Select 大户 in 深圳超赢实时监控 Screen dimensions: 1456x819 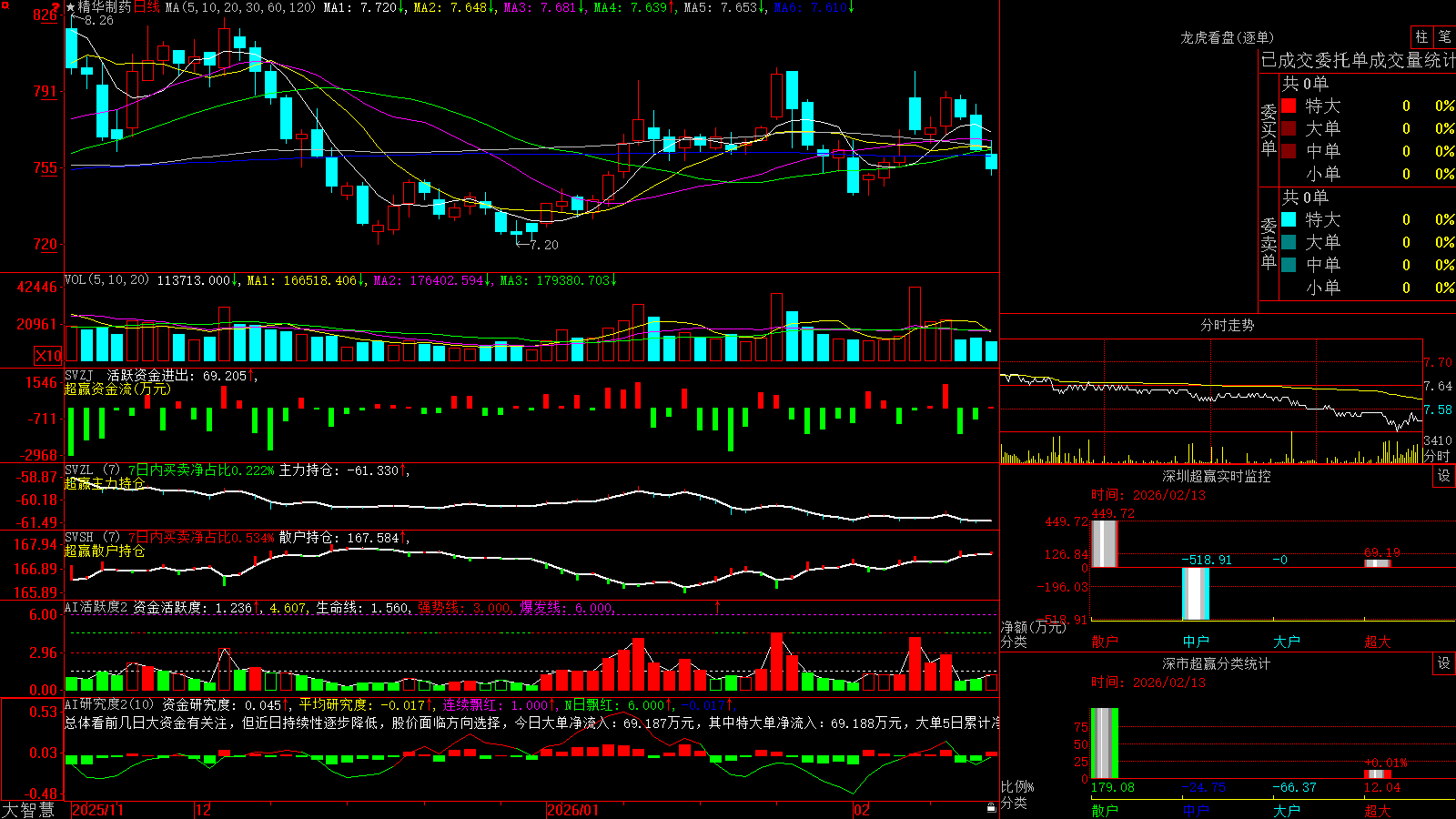coord(1287,642)
